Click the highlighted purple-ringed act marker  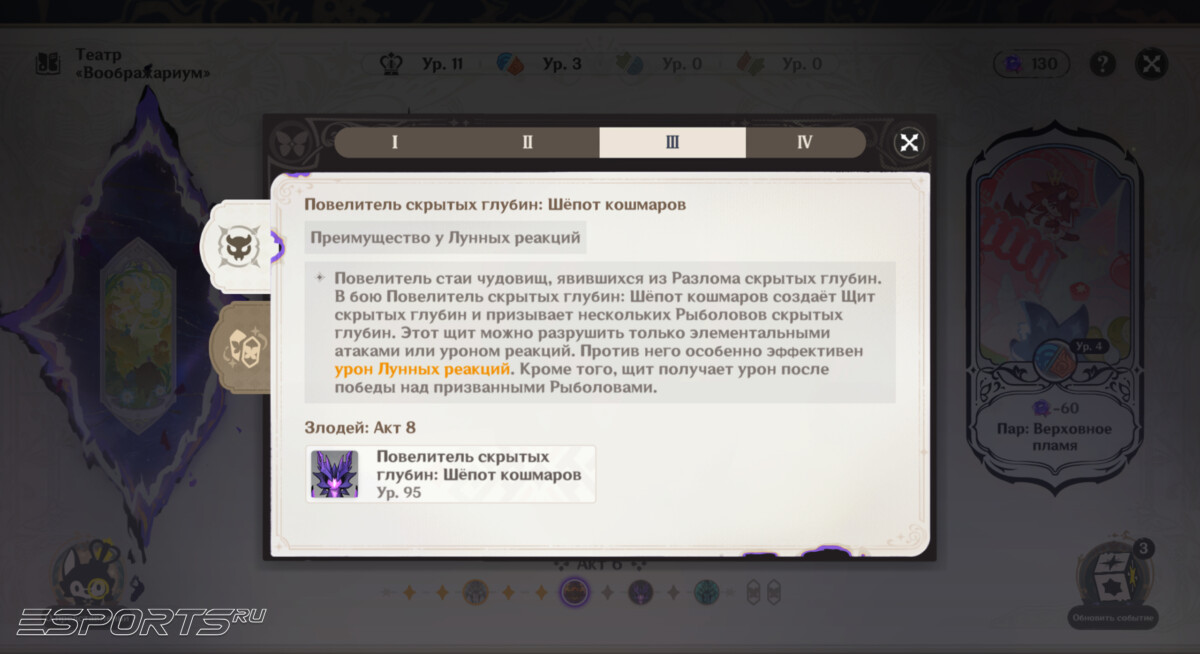574,592
